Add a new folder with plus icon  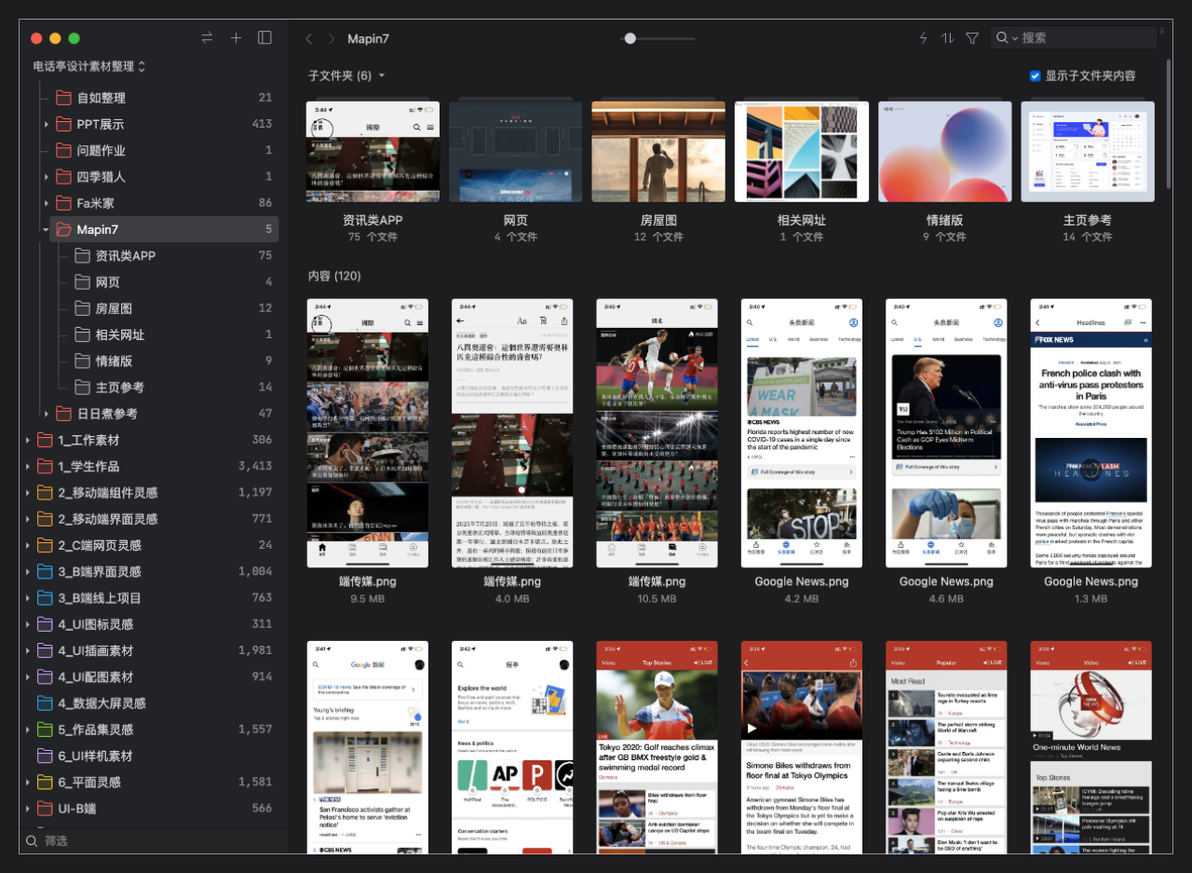coord(236,37)
